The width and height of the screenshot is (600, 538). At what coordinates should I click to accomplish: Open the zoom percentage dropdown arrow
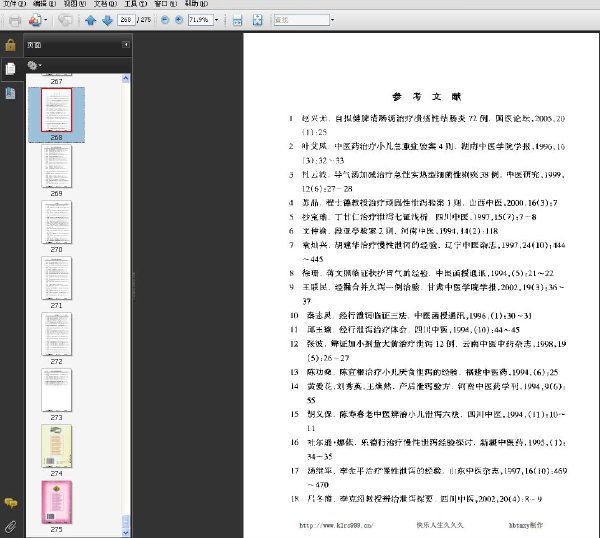(216, 20)
